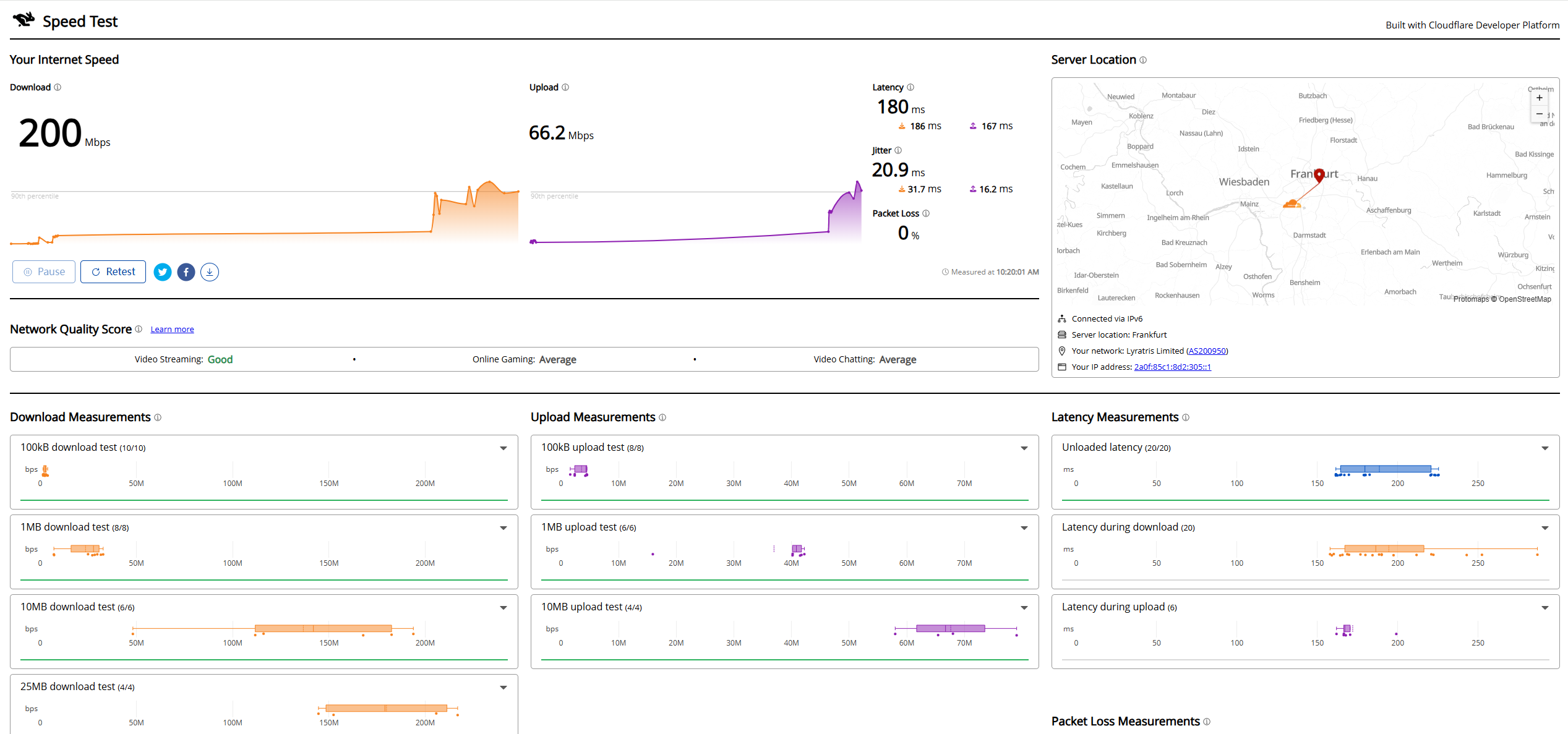Click the Frankfurt server map pin
Screen dimensions: 1568x734
coord(1319,175)
